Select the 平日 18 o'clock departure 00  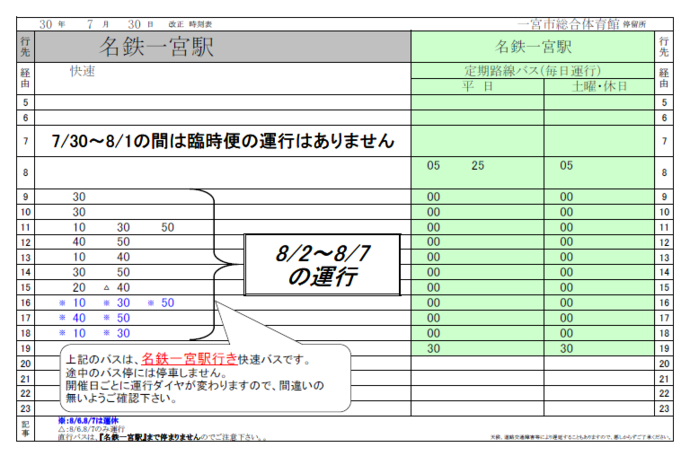pyautogui.click(x=433, y=333)
